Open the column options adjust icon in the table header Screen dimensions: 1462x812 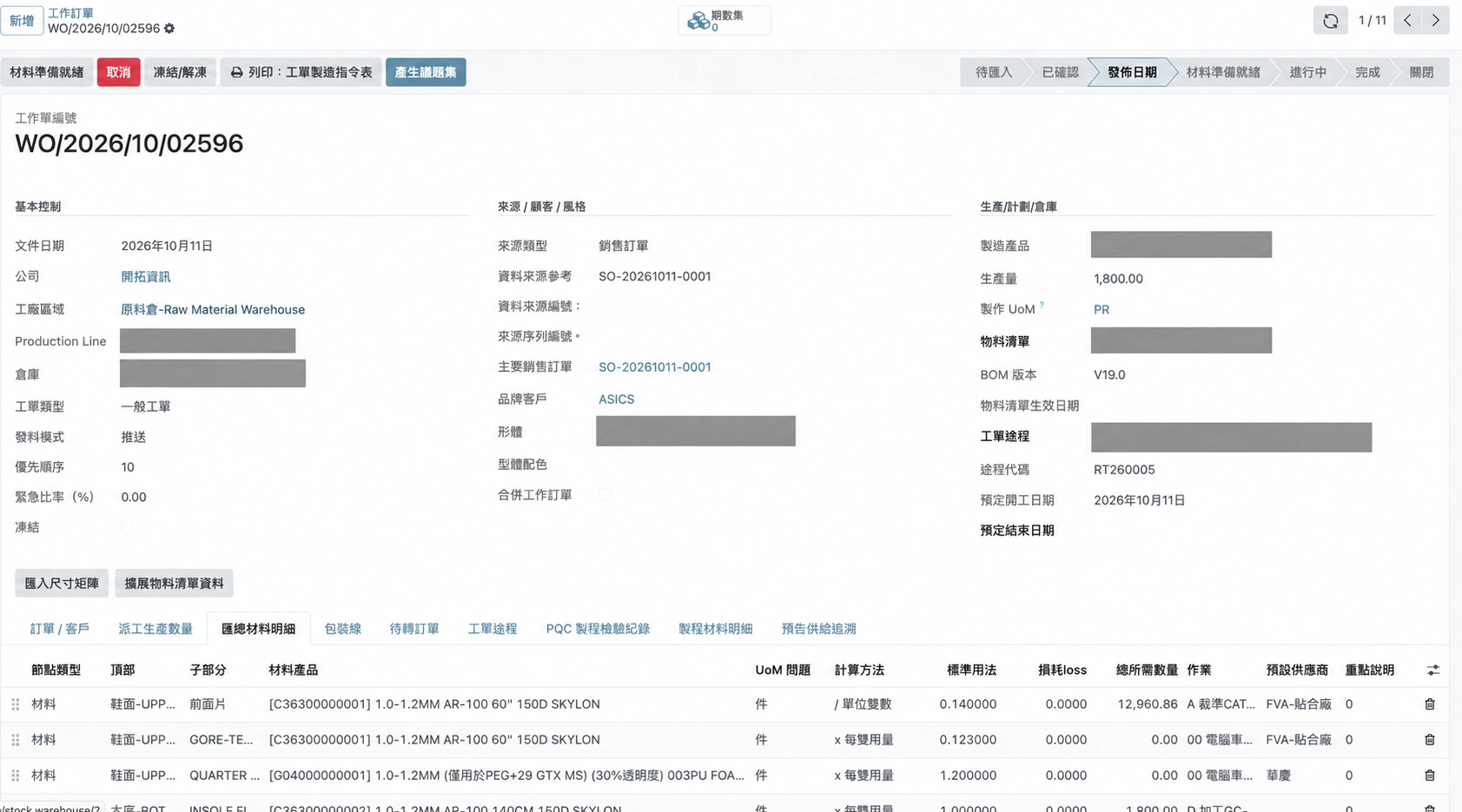[1432, 670]
